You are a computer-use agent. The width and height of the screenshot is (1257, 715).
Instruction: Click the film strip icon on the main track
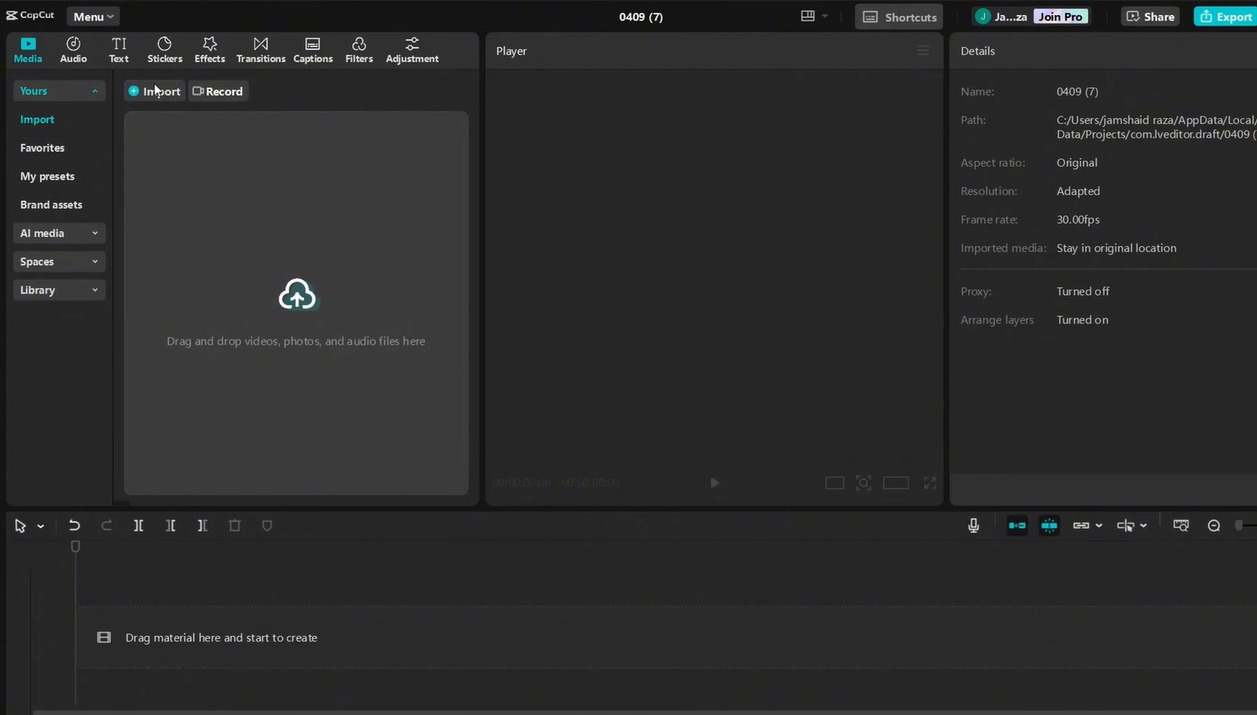(x=104, y=638)
